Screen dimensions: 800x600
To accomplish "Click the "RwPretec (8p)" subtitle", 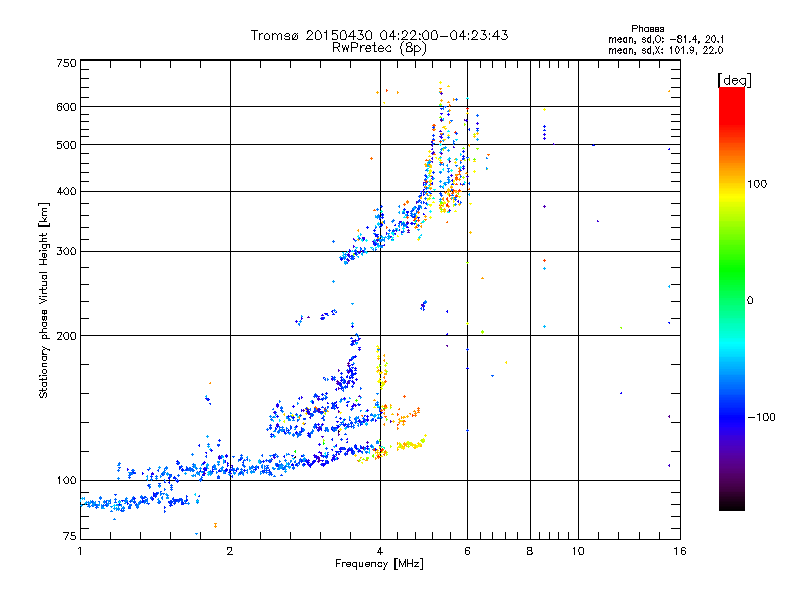I will coord(379,48).
